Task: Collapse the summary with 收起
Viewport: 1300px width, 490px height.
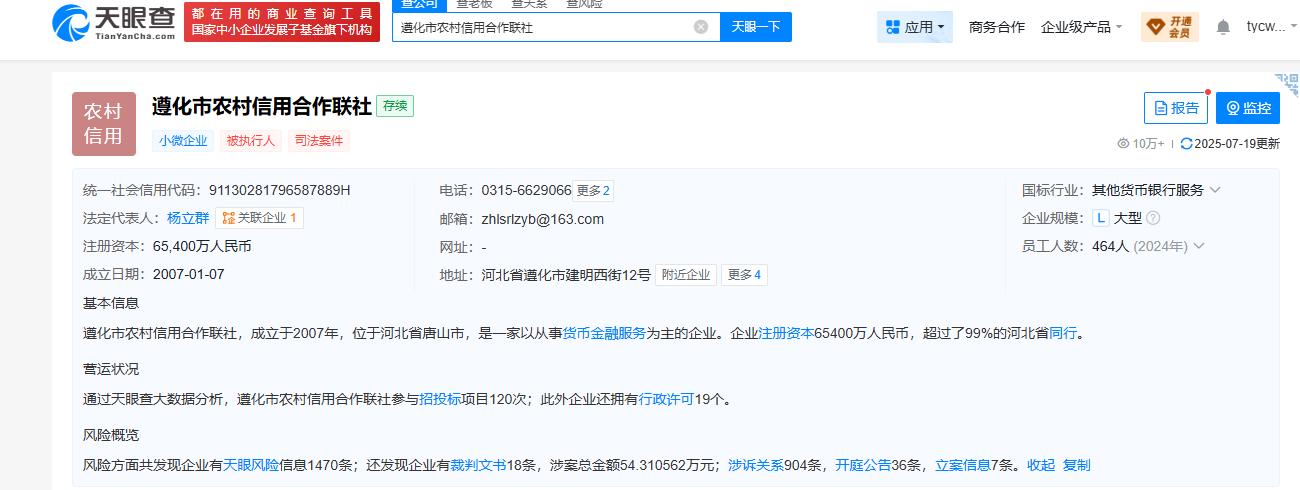Action: [1041, 465]
